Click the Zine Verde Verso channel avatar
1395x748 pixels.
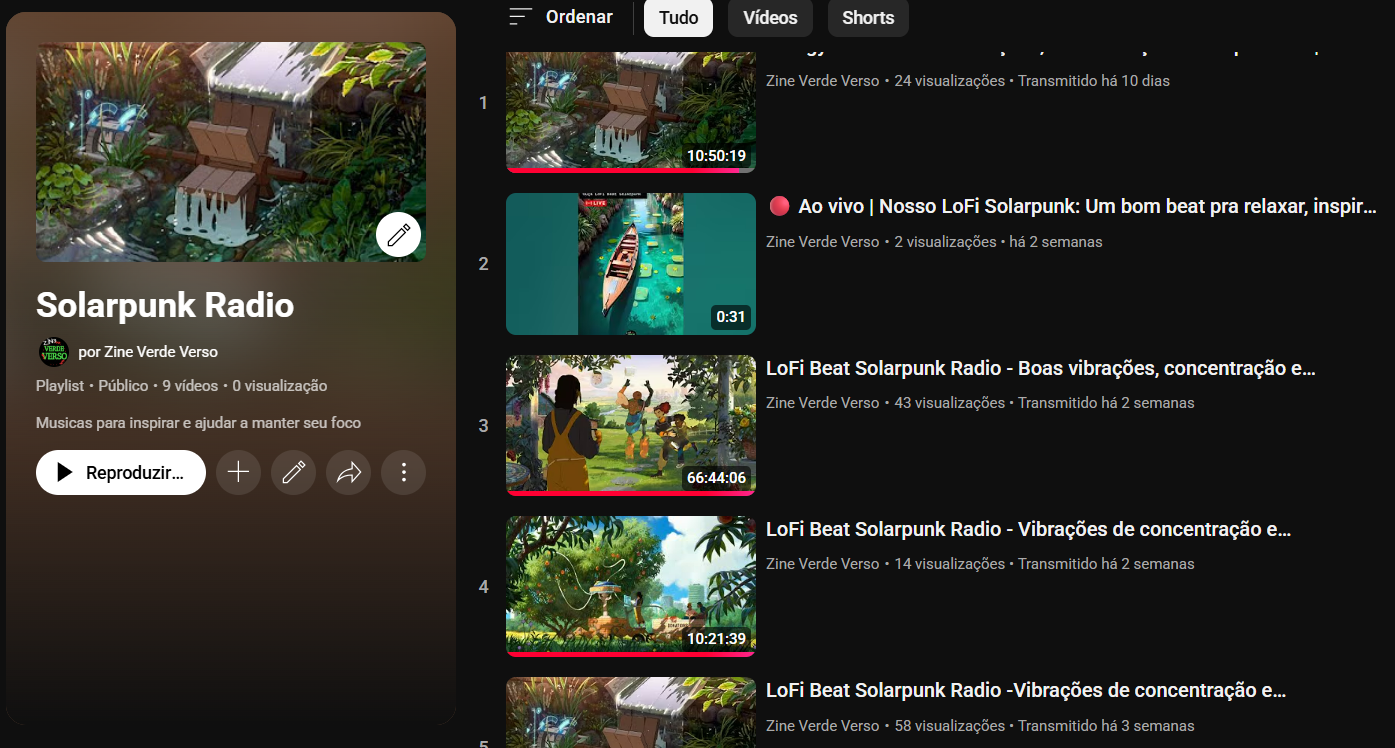[x=53, y=352]
